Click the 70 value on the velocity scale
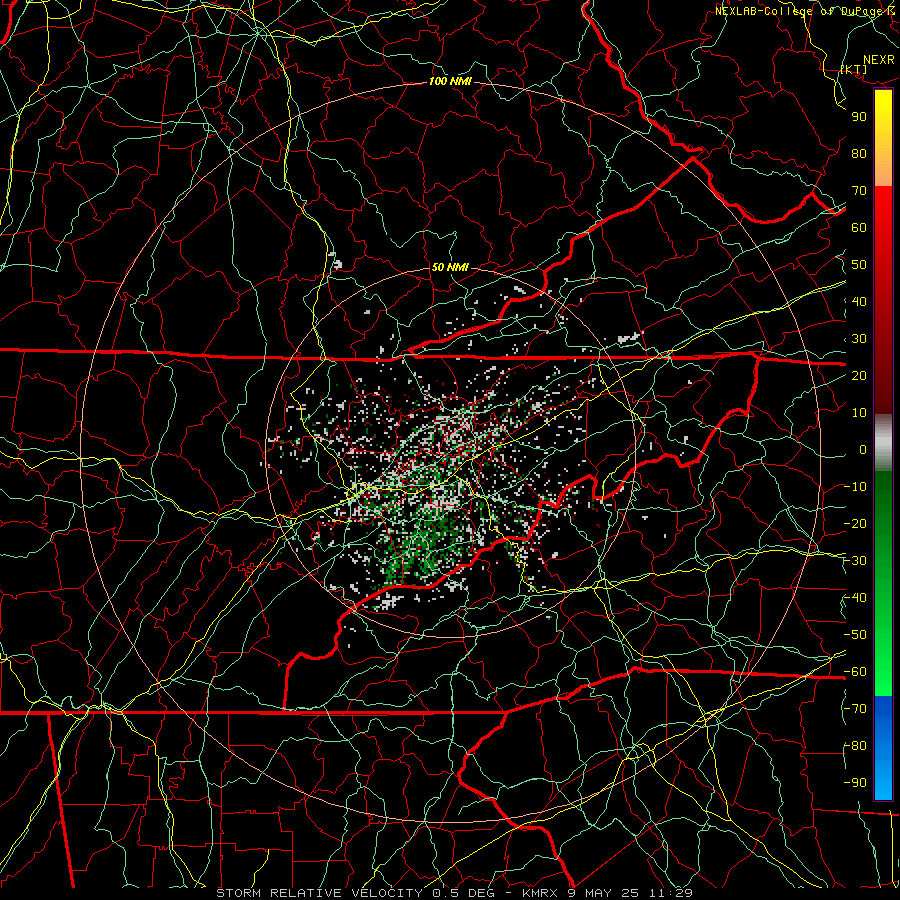This screenshot has height=900, width=900. (859, 191)
